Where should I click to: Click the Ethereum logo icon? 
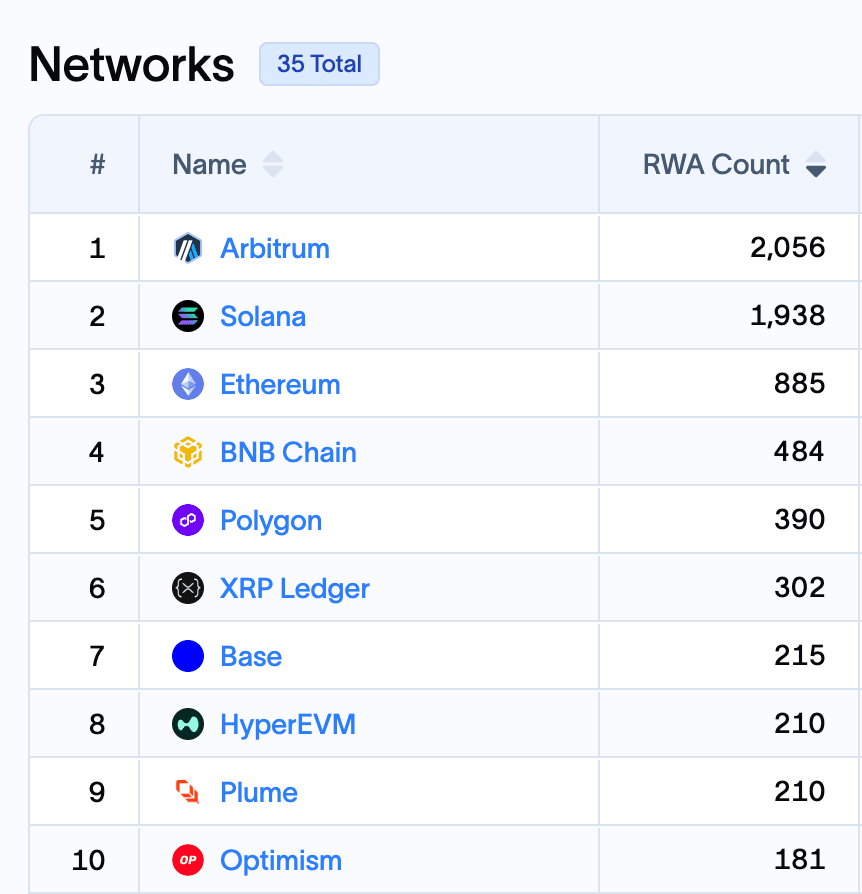click(x=188, y=384)
